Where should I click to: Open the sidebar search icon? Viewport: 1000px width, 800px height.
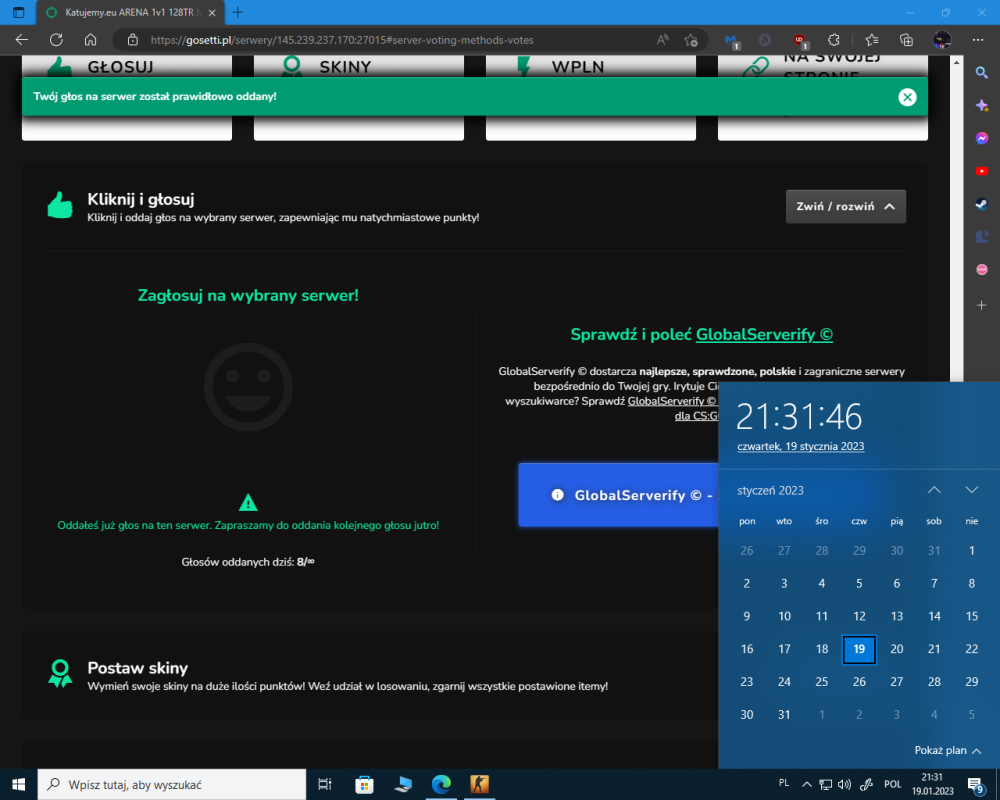(982, 72)
